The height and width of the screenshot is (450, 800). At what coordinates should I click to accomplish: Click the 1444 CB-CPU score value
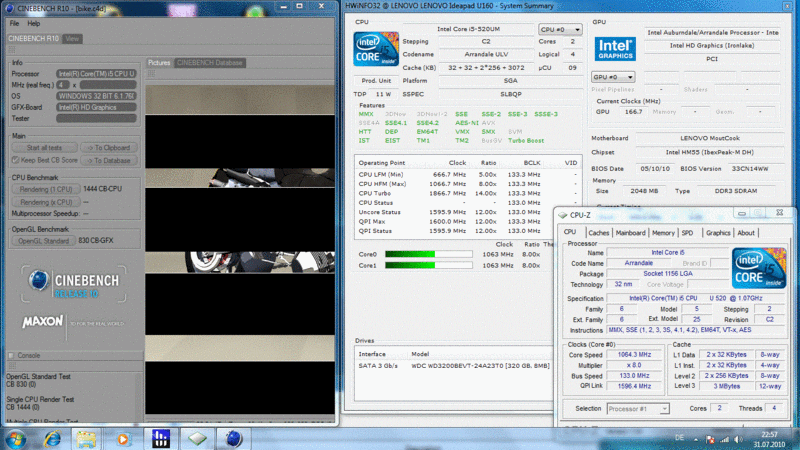click(x=102, y=189)
